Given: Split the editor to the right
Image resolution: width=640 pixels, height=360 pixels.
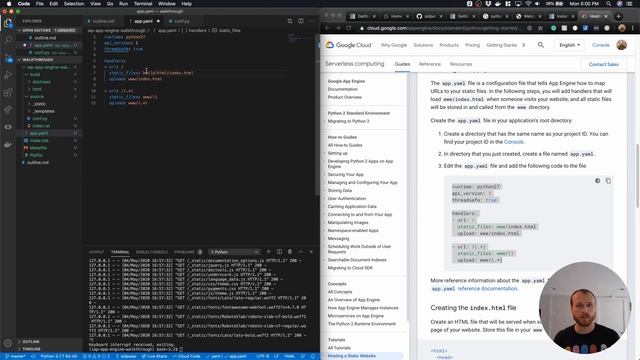Looking at the screenshot, I should pos(301,21).
